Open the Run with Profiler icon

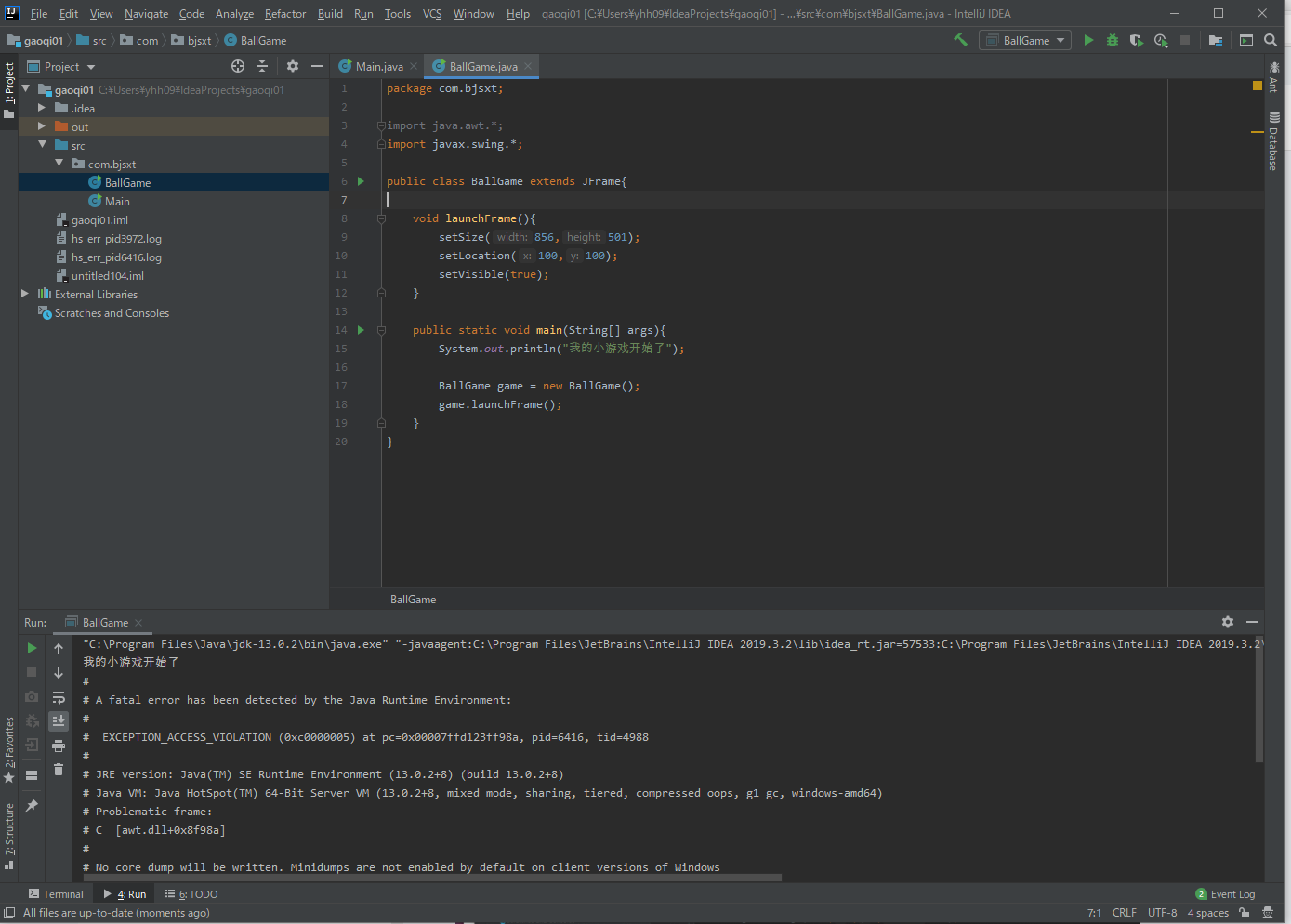coord(1161,40)
